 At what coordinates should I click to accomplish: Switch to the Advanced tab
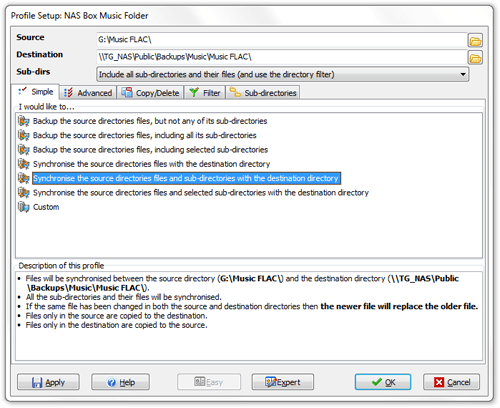coord(88,93)
